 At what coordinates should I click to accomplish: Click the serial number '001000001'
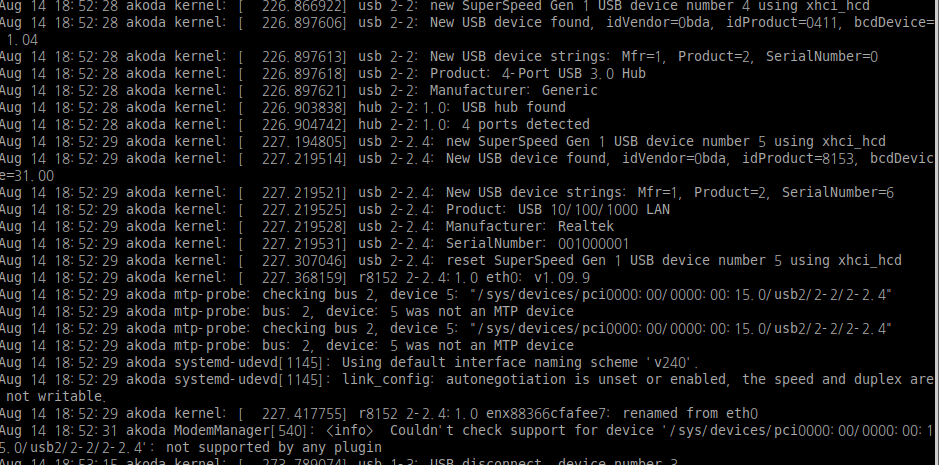[593, 243]
